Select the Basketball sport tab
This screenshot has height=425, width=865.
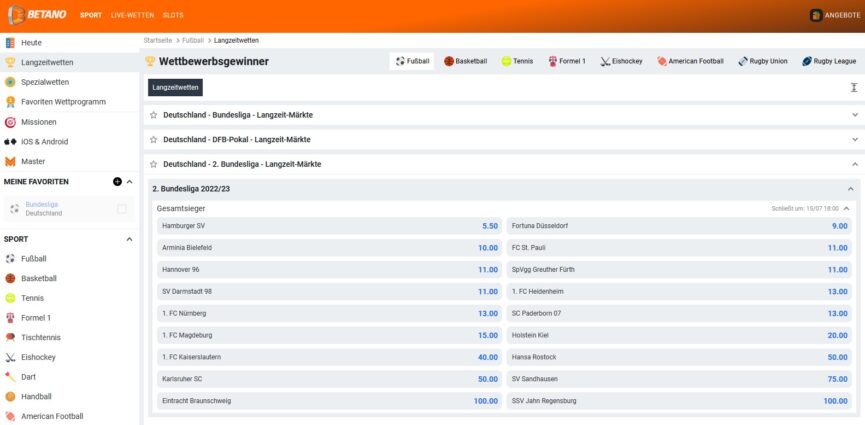point(466,61)
